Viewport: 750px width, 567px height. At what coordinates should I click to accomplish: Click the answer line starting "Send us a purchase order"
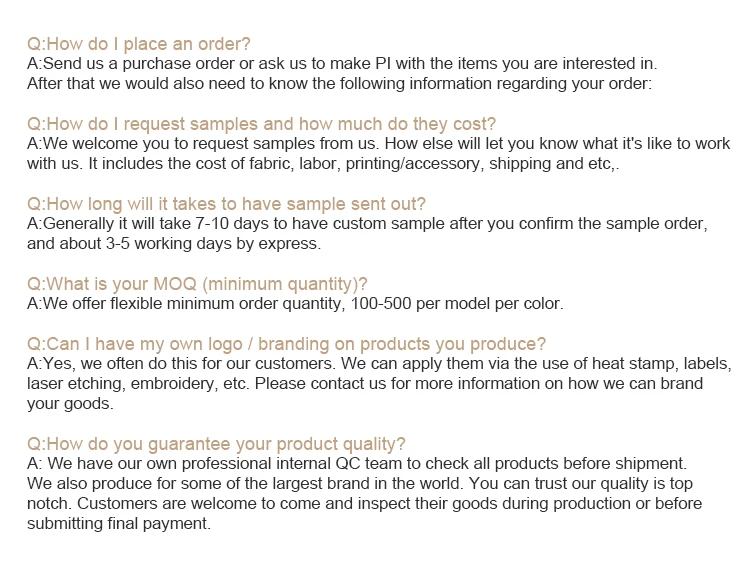(341, 64)
